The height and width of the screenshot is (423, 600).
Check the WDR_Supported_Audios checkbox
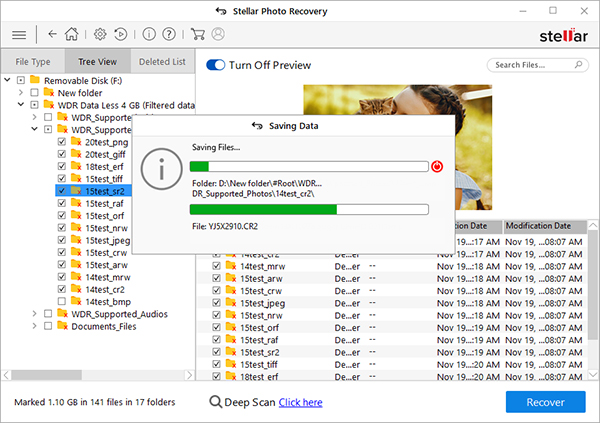tap(48, 314)
